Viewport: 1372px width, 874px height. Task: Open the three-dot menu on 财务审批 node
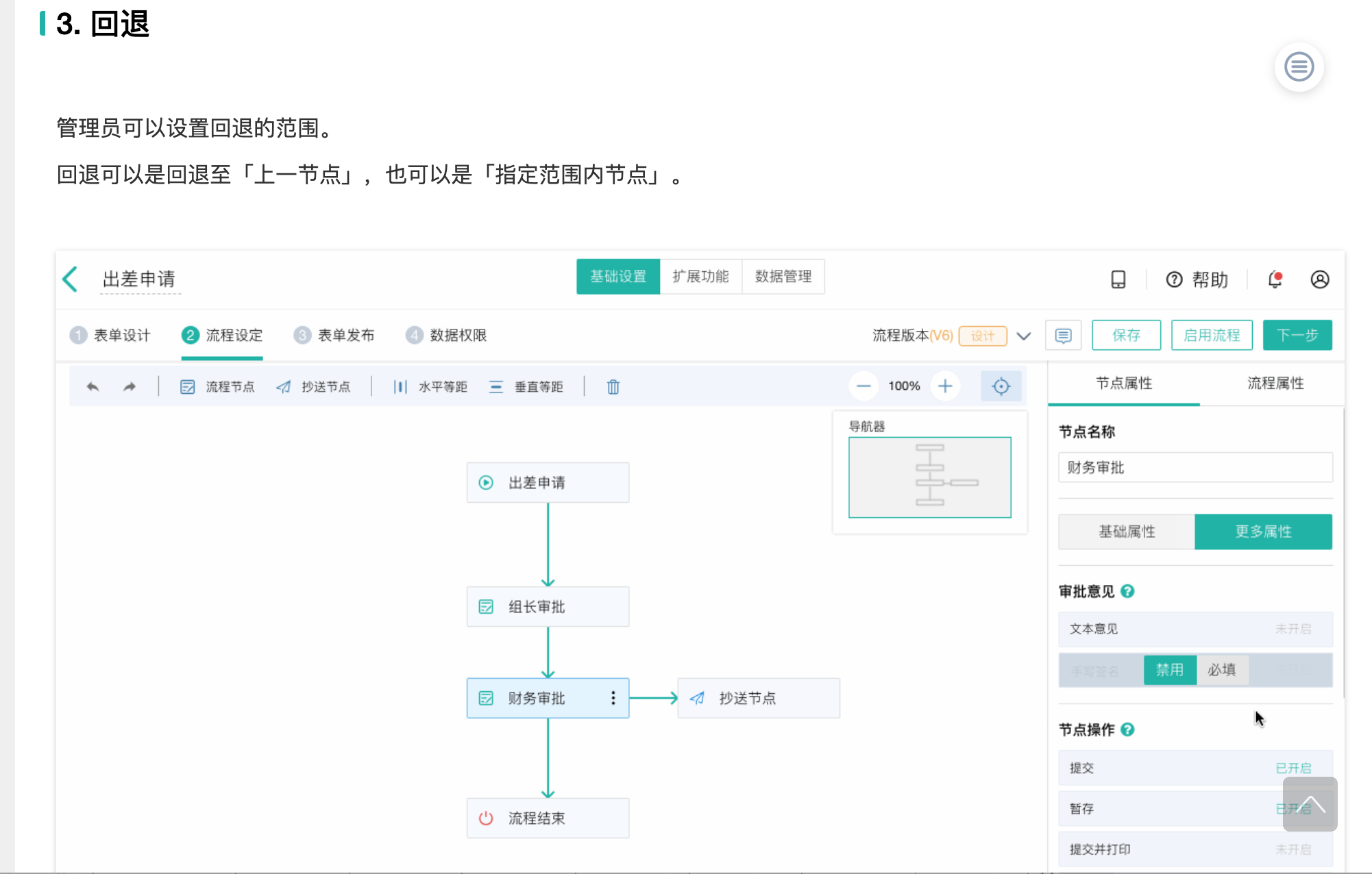click(613, 698)
